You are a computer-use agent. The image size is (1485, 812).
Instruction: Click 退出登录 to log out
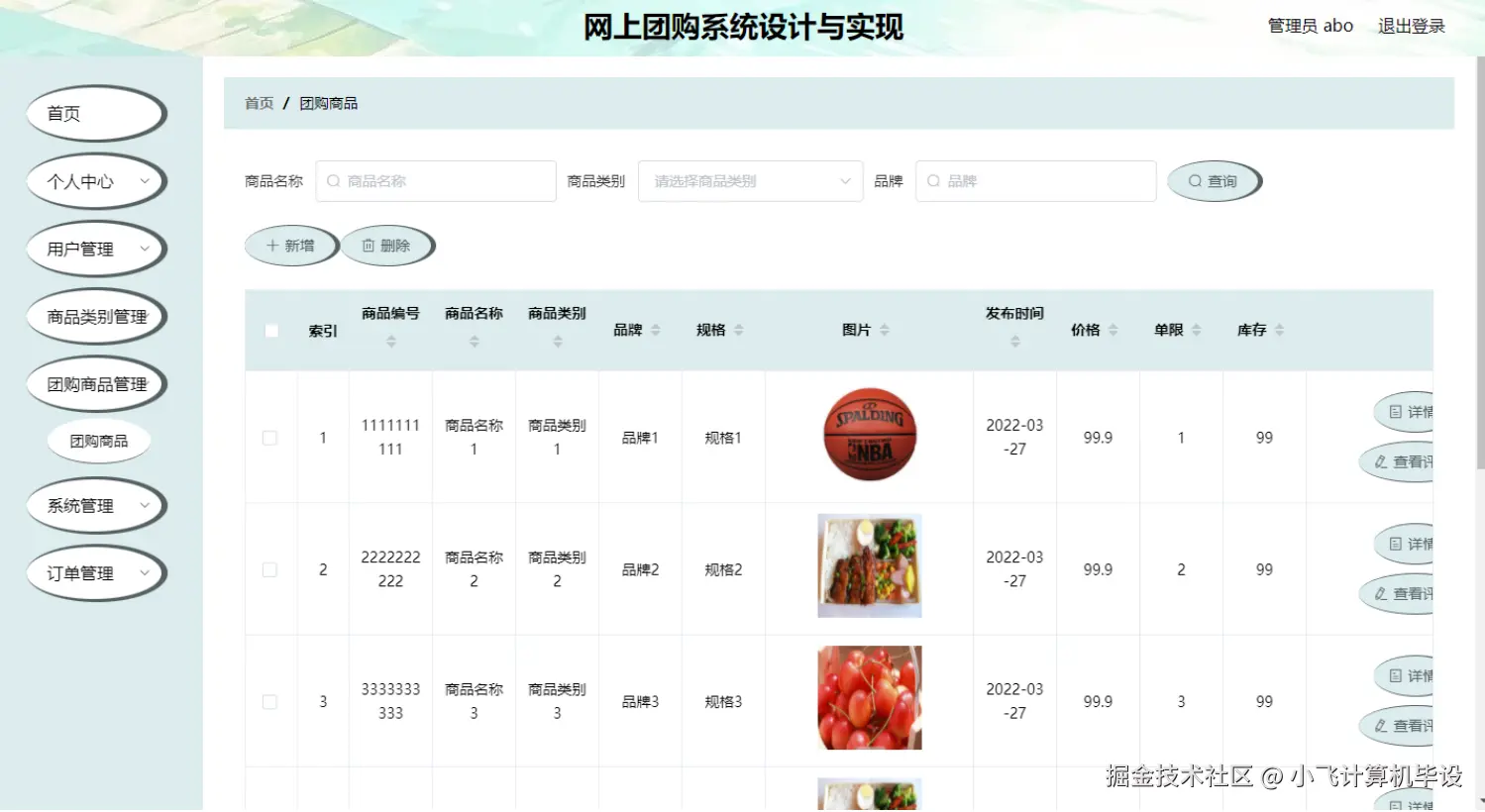[1412, 26]
